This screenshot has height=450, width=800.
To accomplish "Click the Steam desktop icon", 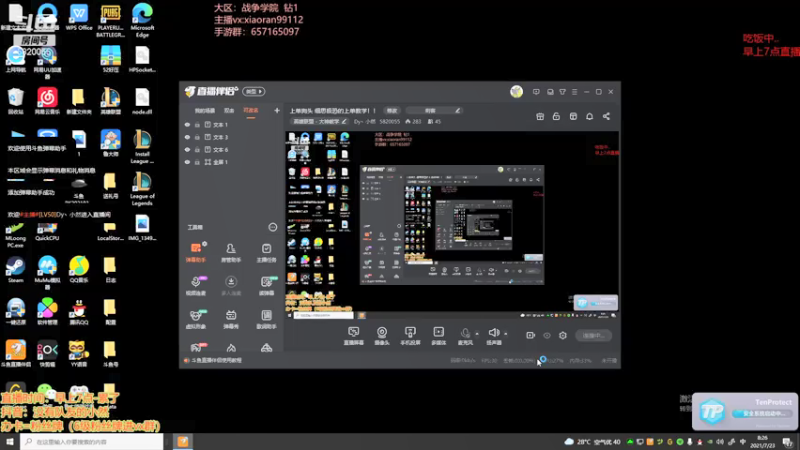I will [16, 270].
